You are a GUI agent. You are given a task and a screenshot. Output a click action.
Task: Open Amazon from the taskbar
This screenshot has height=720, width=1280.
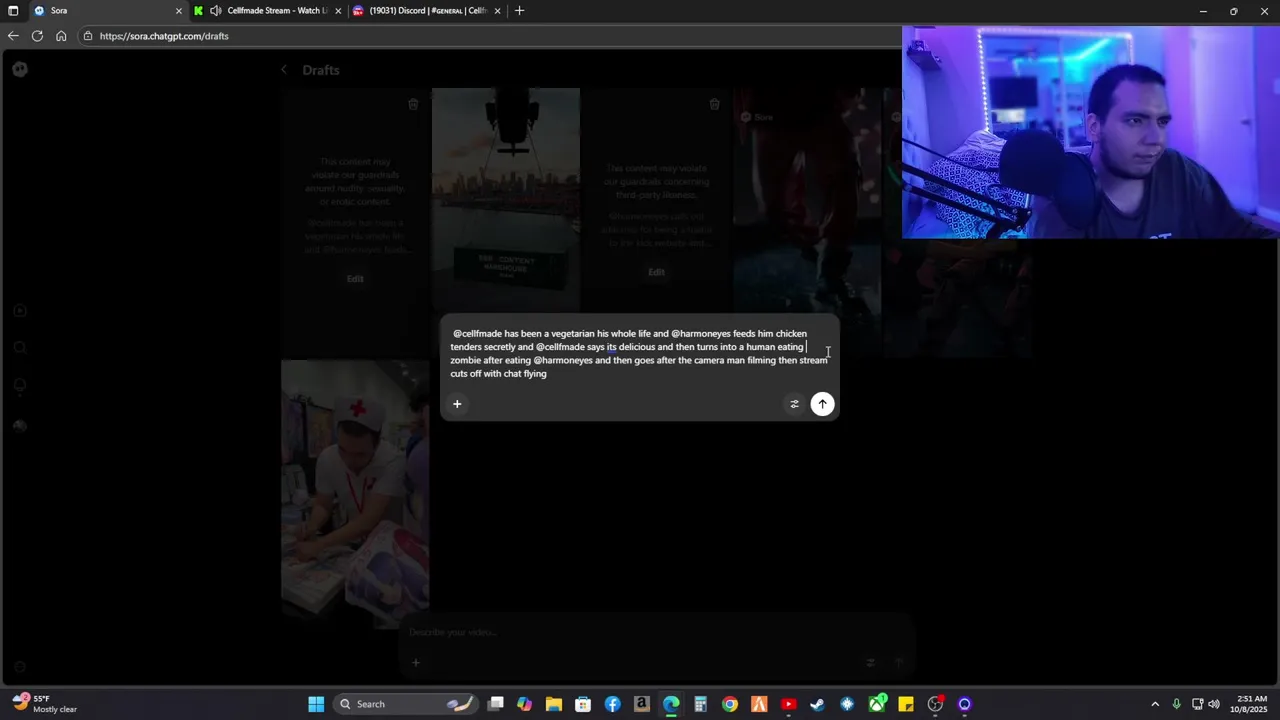point(642,704)
